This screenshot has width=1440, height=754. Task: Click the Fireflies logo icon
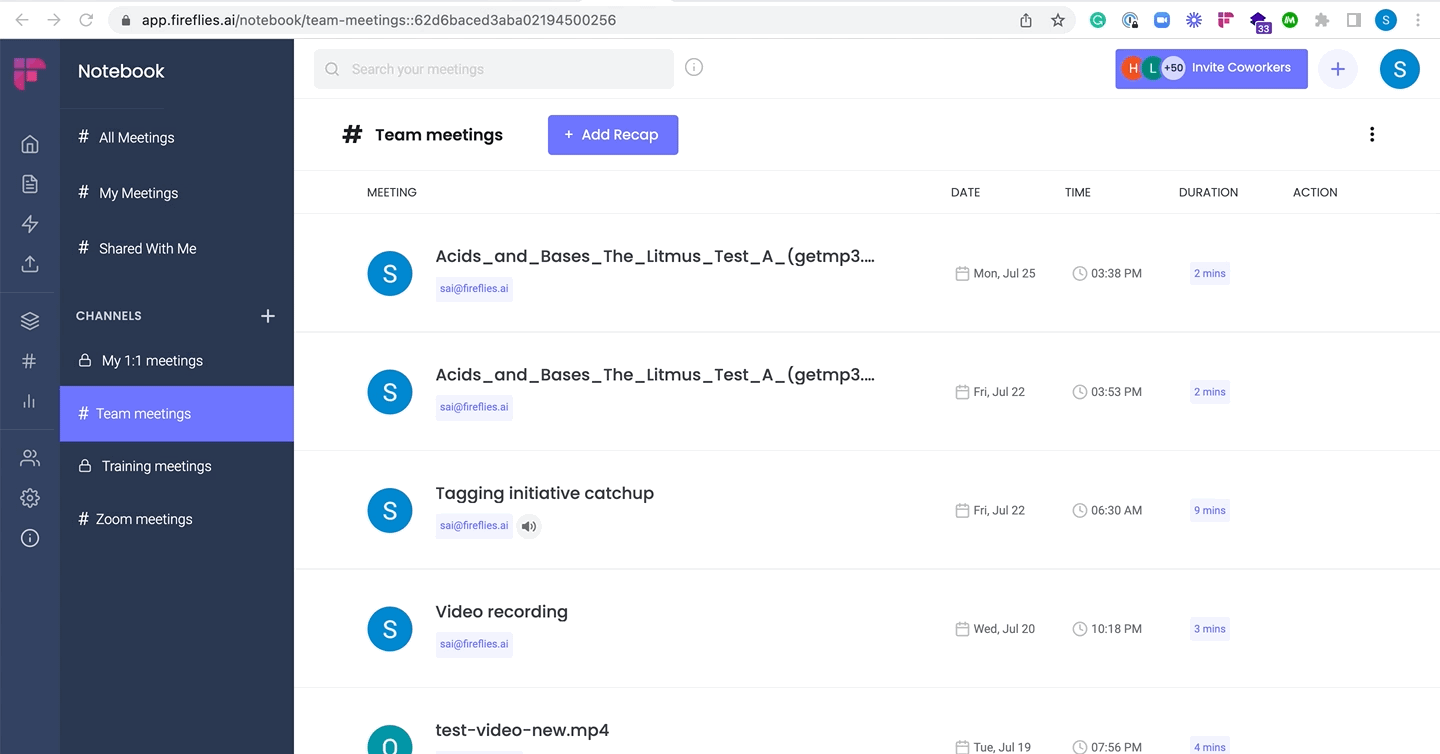[x=29, y=73]
